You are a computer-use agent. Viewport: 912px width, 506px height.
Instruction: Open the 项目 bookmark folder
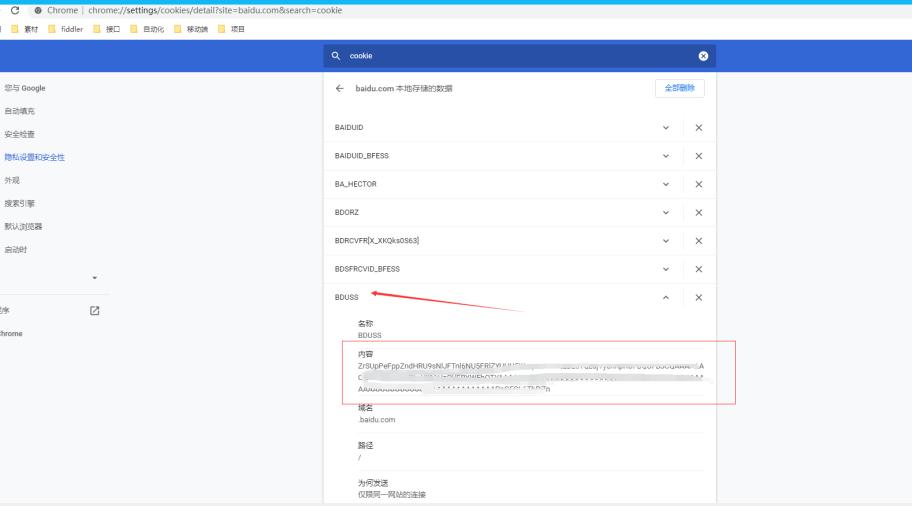231,29
